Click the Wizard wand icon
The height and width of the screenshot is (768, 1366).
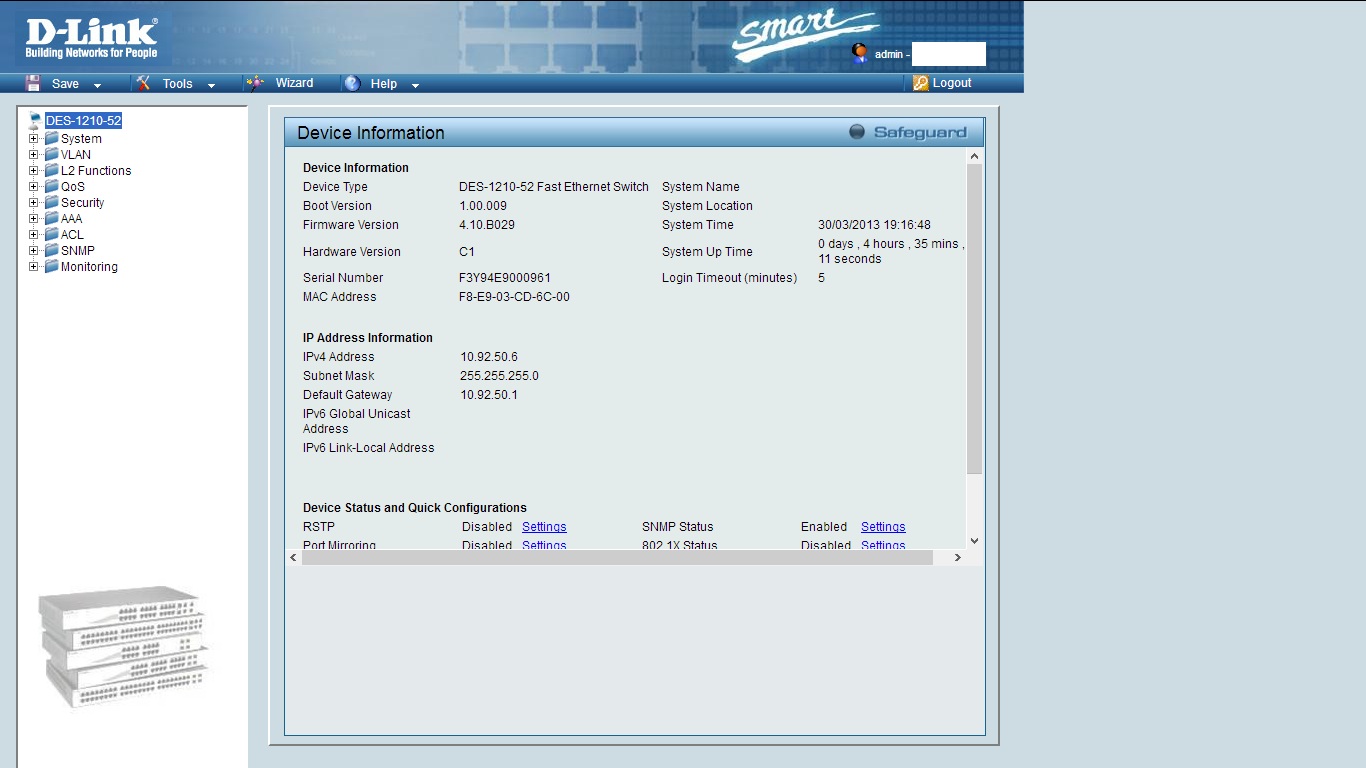256,84
